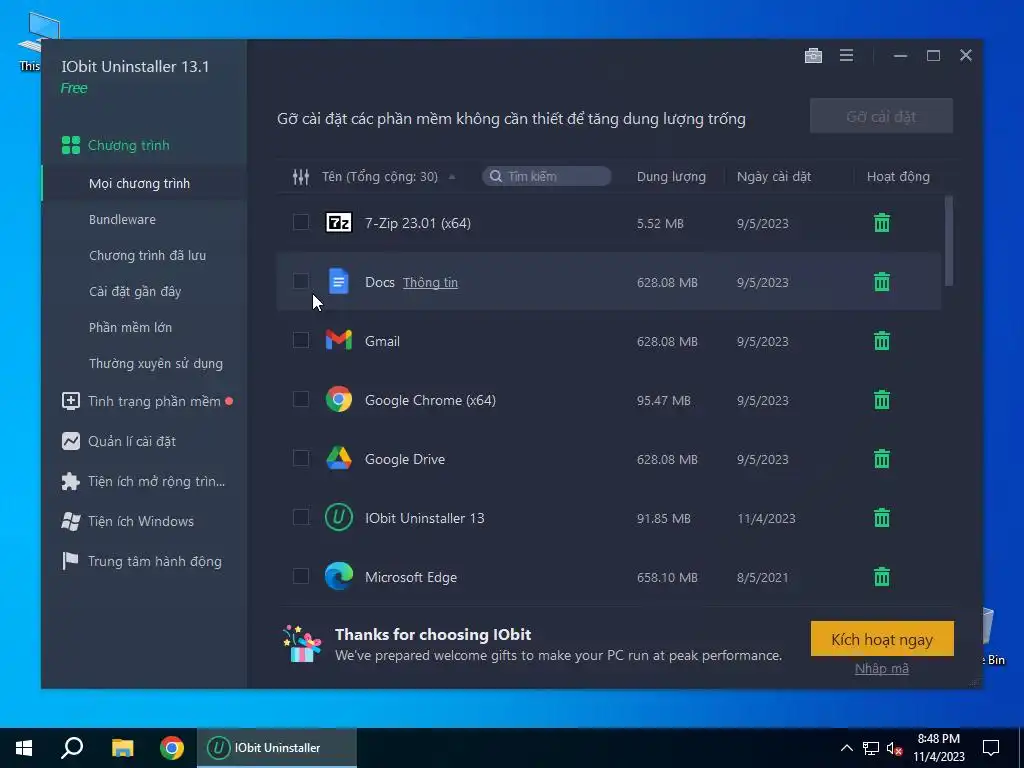
Task: Click the Google Chrome application icon in list
Action: [x=339, y=399]
